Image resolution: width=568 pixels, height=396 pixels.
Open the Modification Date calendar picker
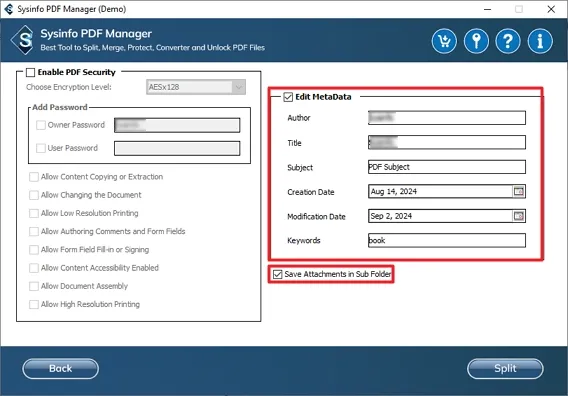519,216
